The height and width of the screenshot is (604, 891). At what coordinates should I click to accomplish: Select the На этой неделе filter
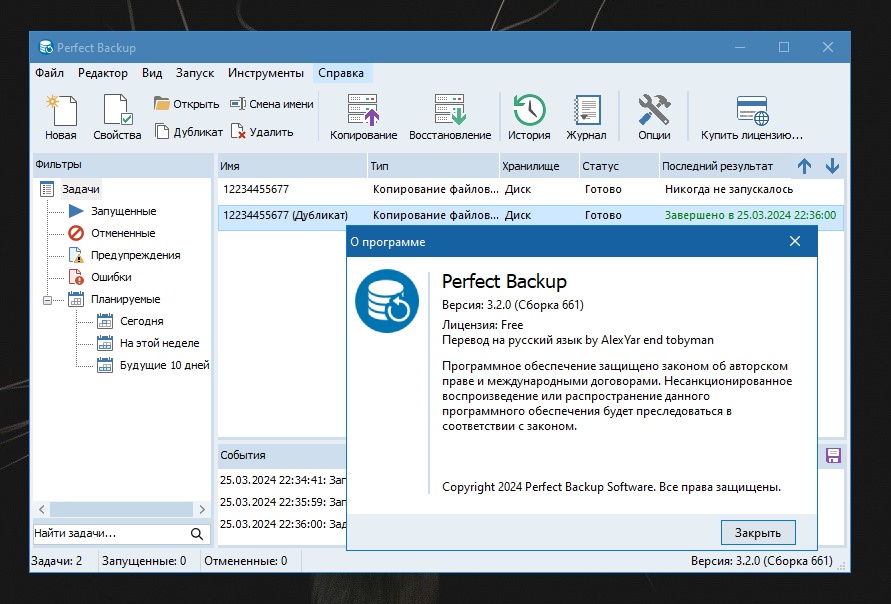pyautogui.click(x=160, y=343)
